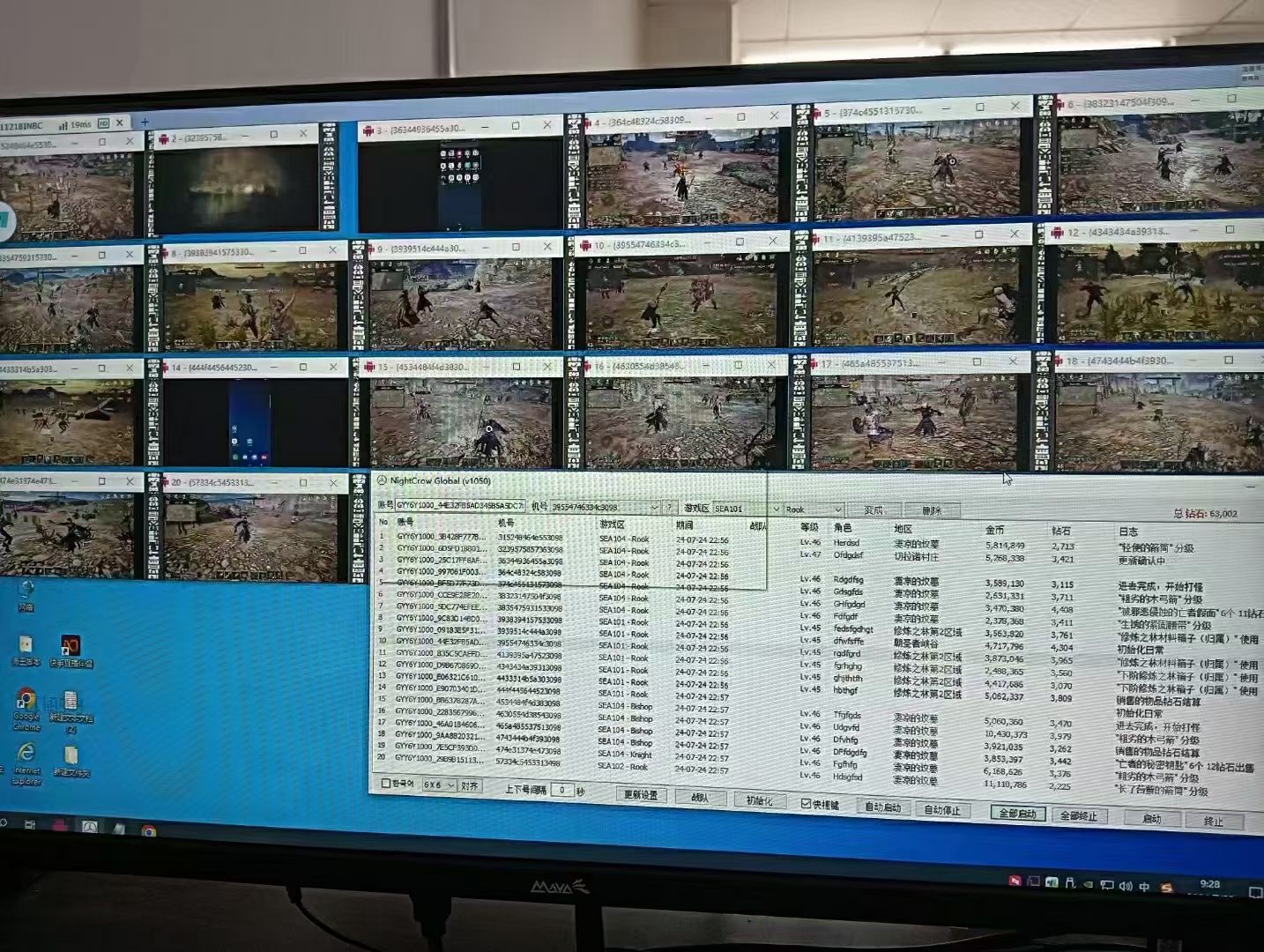Click the 对齐 align button

(x=470, y=785)
